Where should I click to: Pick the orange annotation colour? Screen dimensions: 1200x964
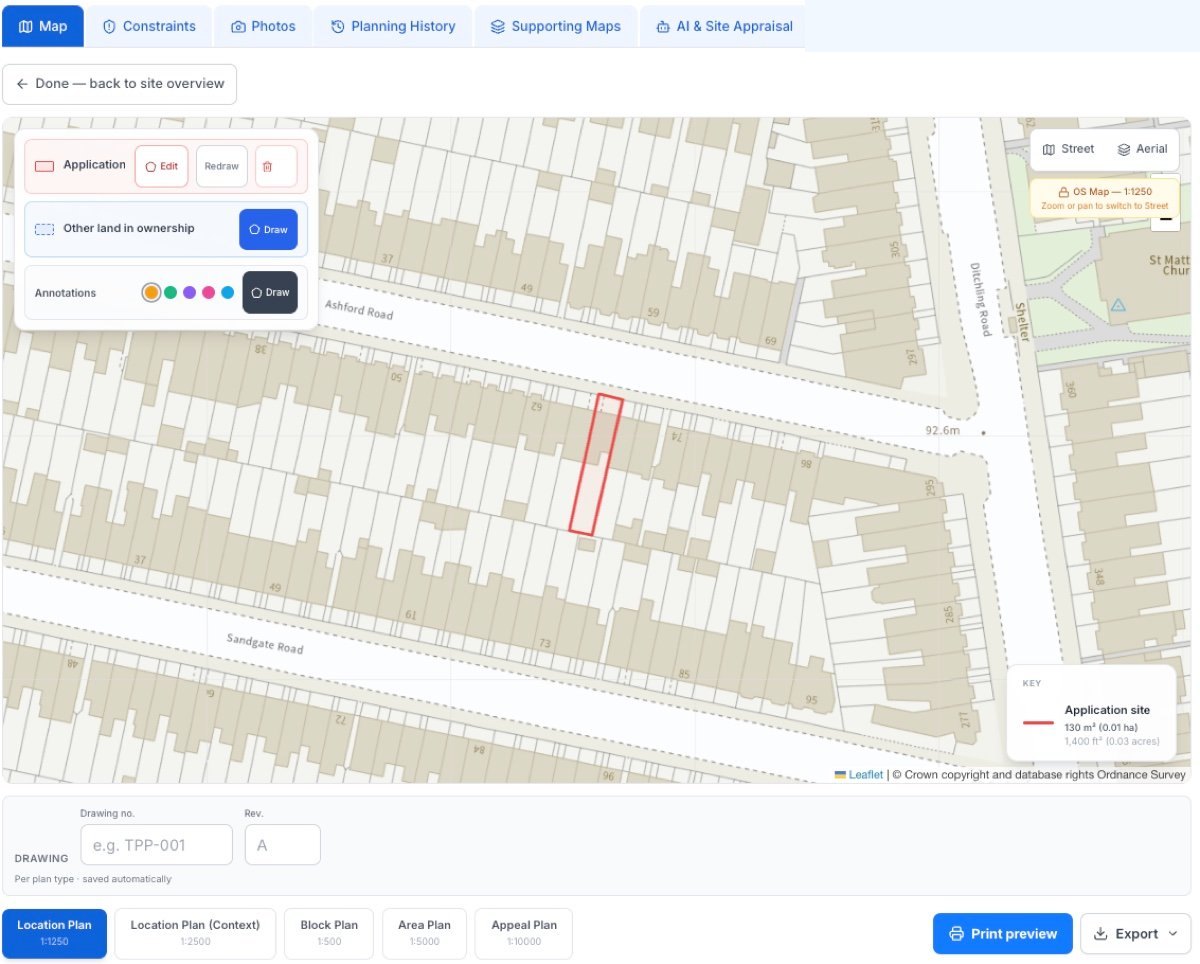[151, 293]
